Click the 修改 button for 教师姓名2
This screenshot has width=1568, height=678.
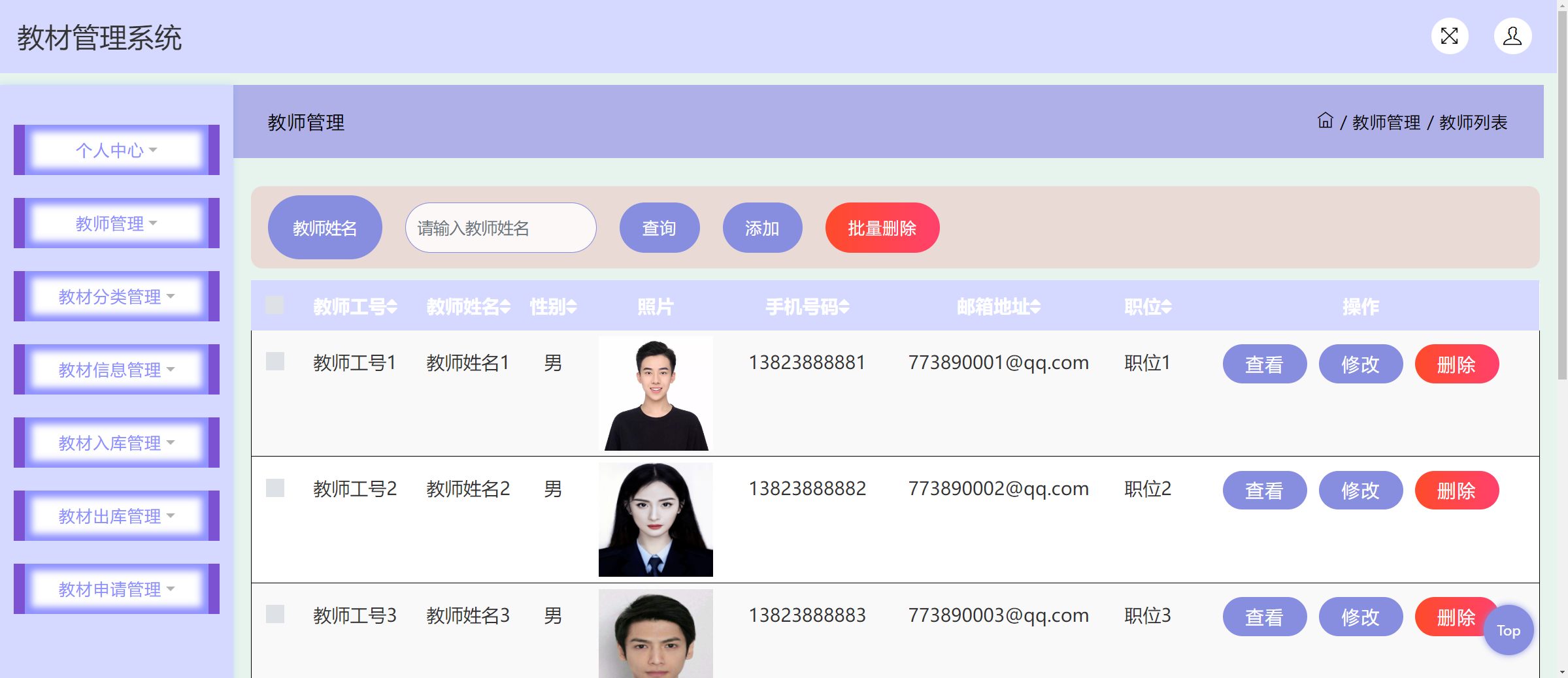pos(1360,490)
